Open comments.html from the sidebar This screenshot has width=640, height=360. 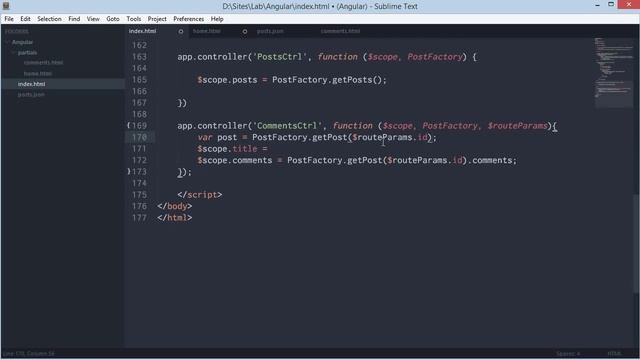point(43,63)
